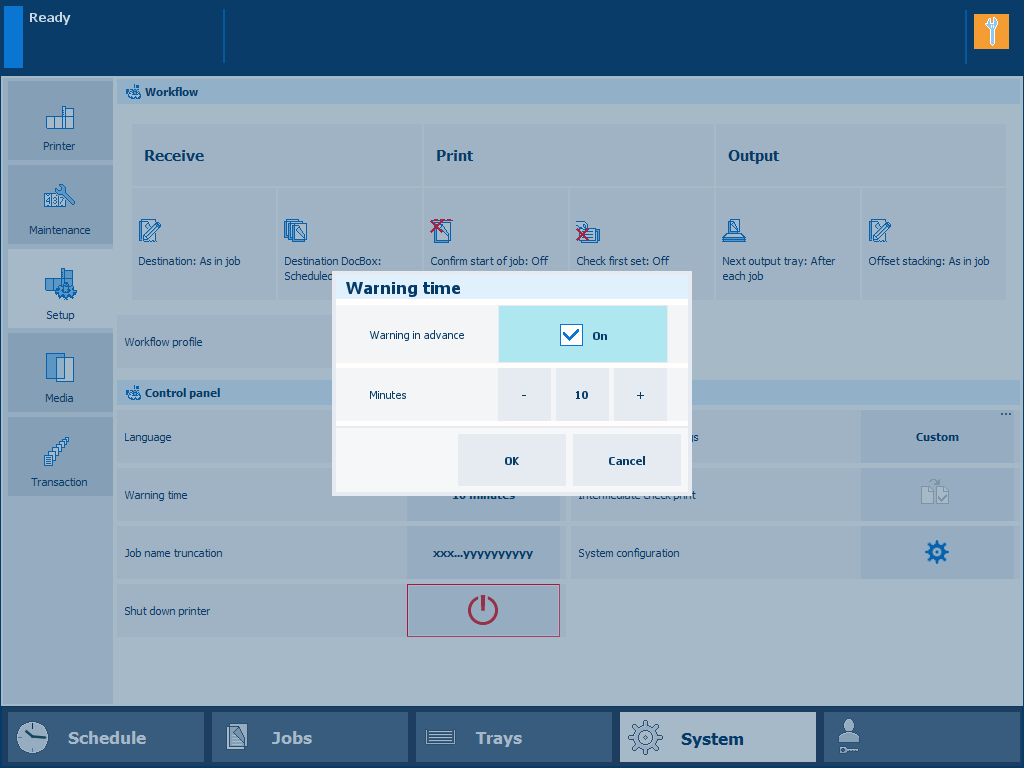Switch to the Trays tab
The height and width of the screenshot is (768, 1024).
[x=513, y=738]
